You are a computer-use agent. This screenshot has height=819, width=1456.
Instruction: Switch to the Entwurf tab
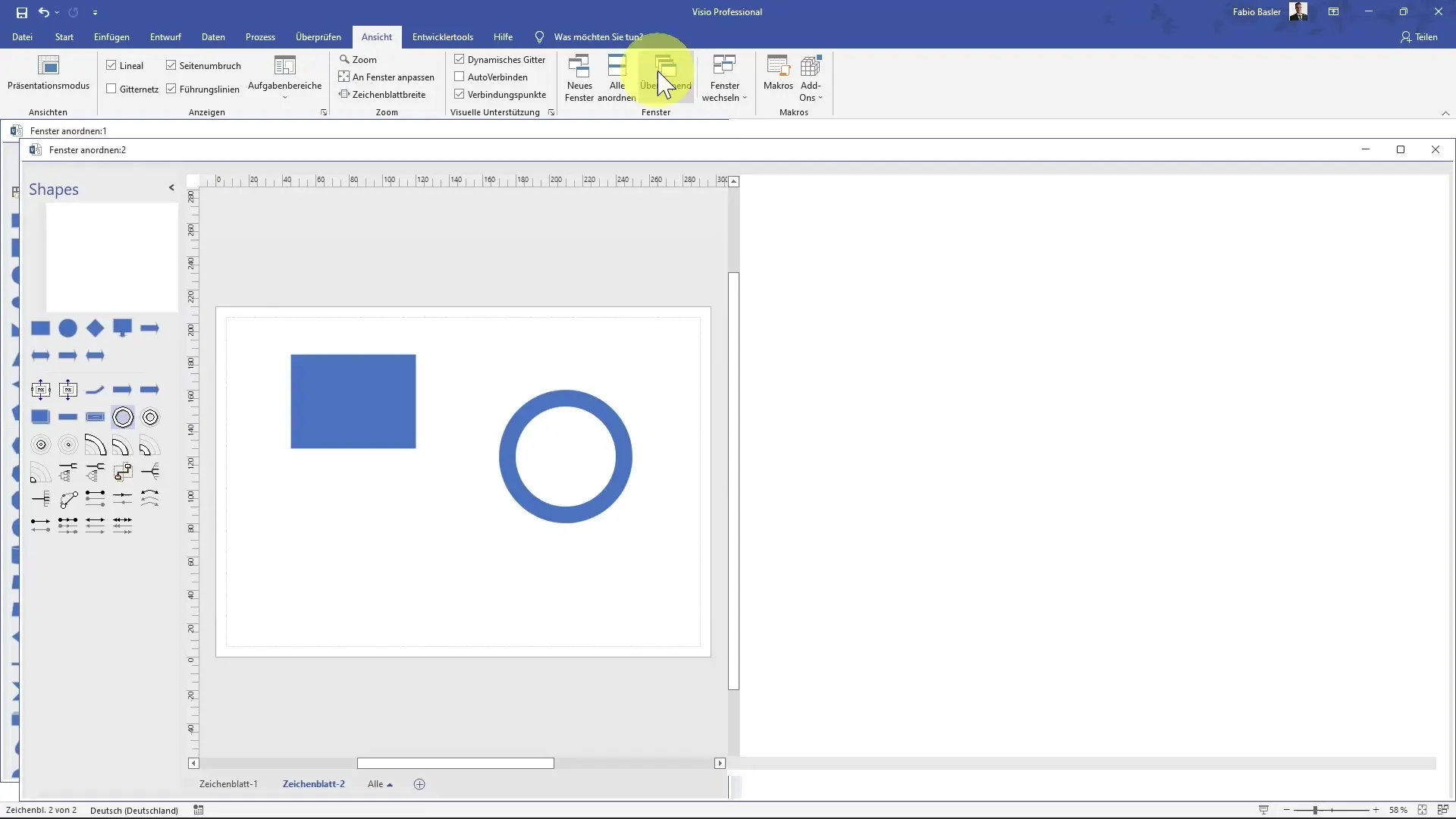165,36
